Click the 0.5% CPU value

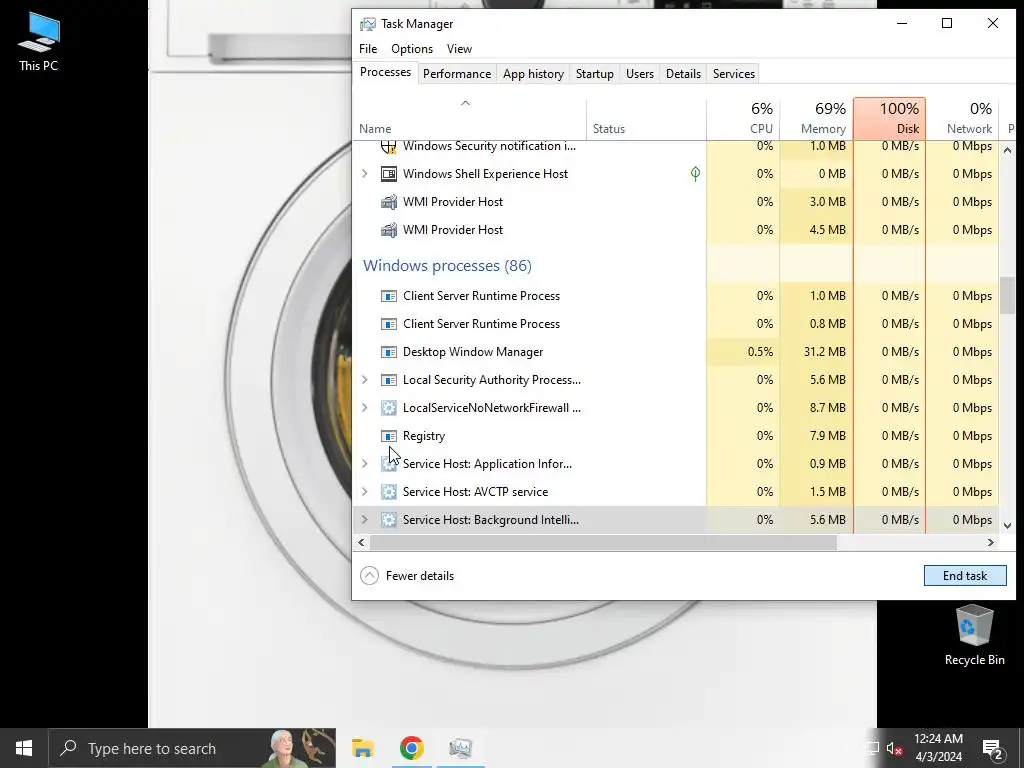coord(760,352)
